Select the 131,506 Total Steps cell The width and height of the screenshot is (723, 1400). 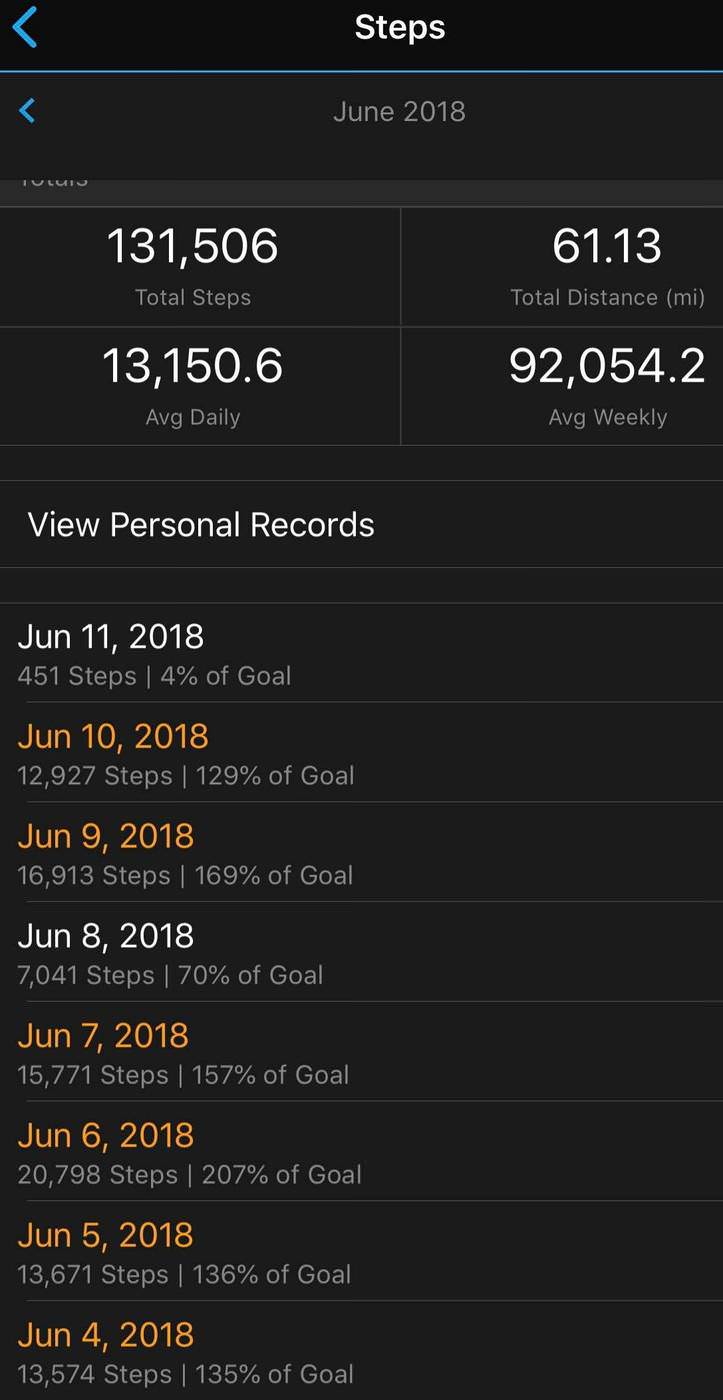[x=193, y=266]
